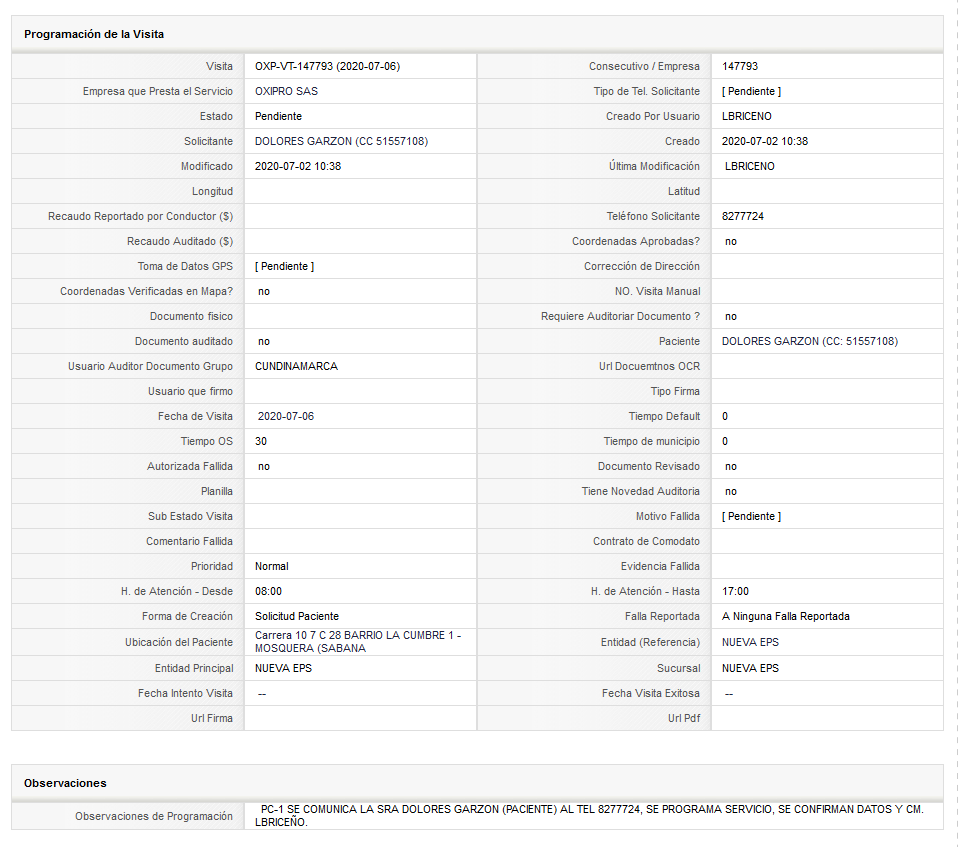Click Creado Por Usuario value 'LBRICENO'

pyautogui.click(x=747, y=116)
